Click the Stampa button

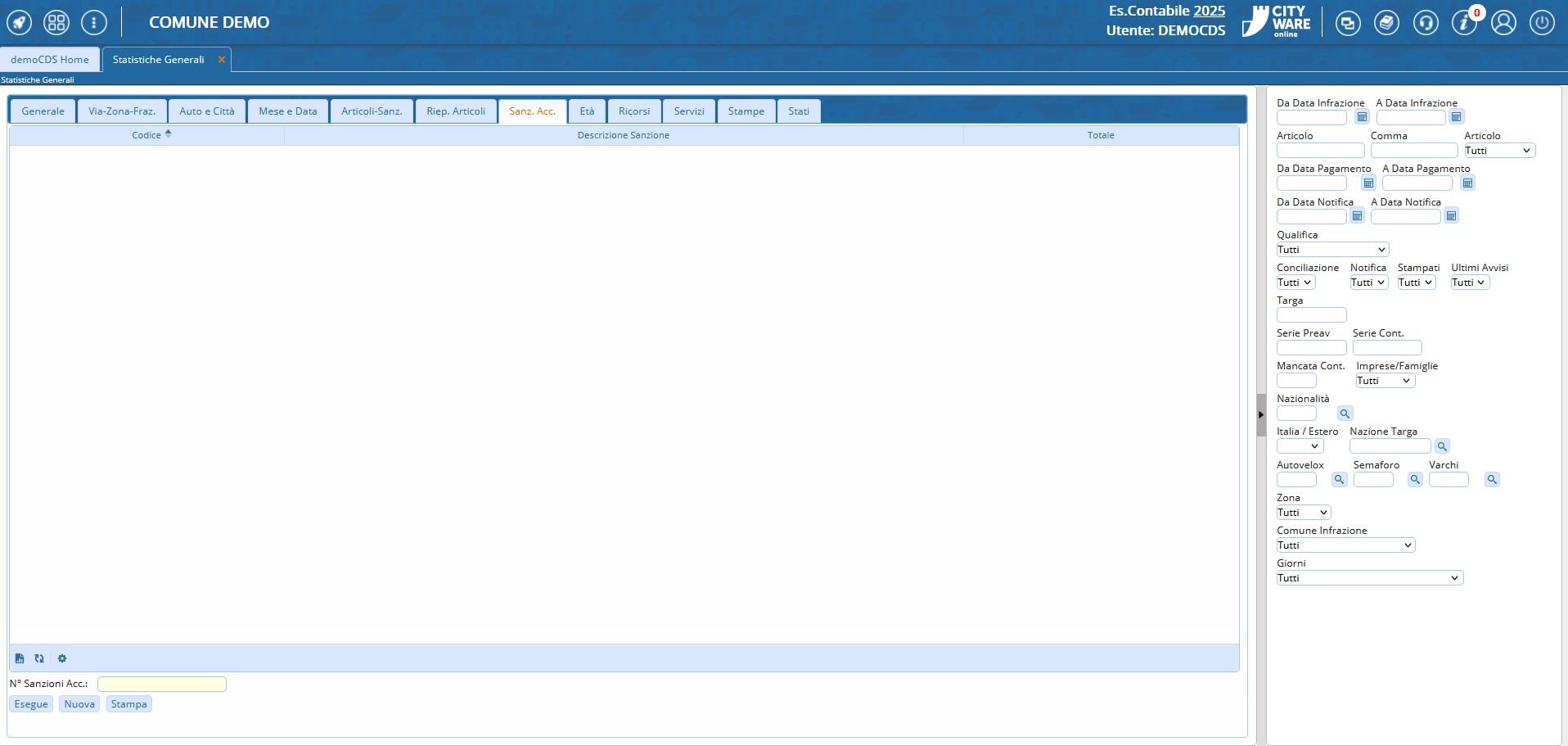pos(128,704)
